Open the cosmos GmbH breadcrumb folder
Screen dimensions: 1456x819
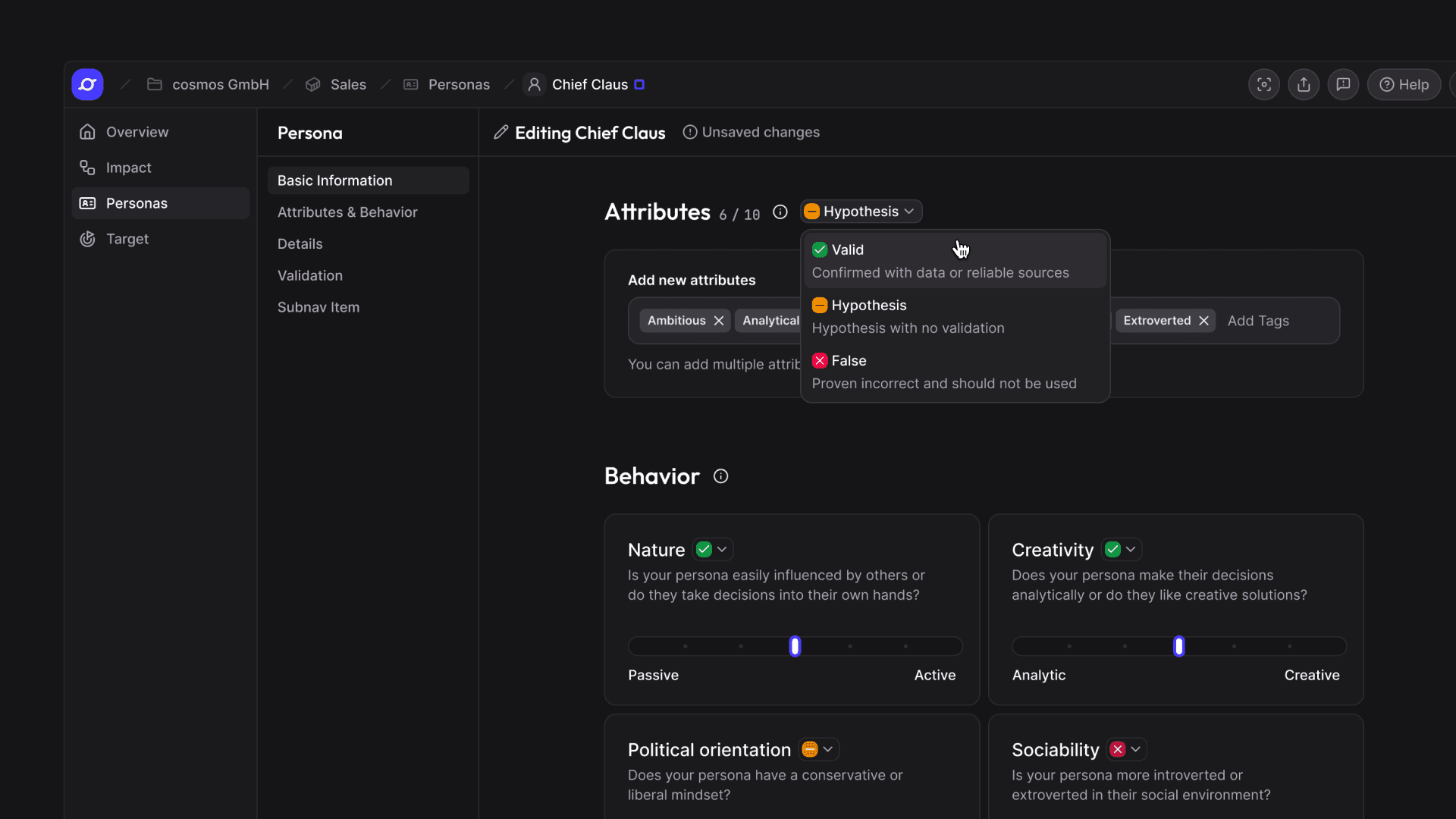click(208, 84)
